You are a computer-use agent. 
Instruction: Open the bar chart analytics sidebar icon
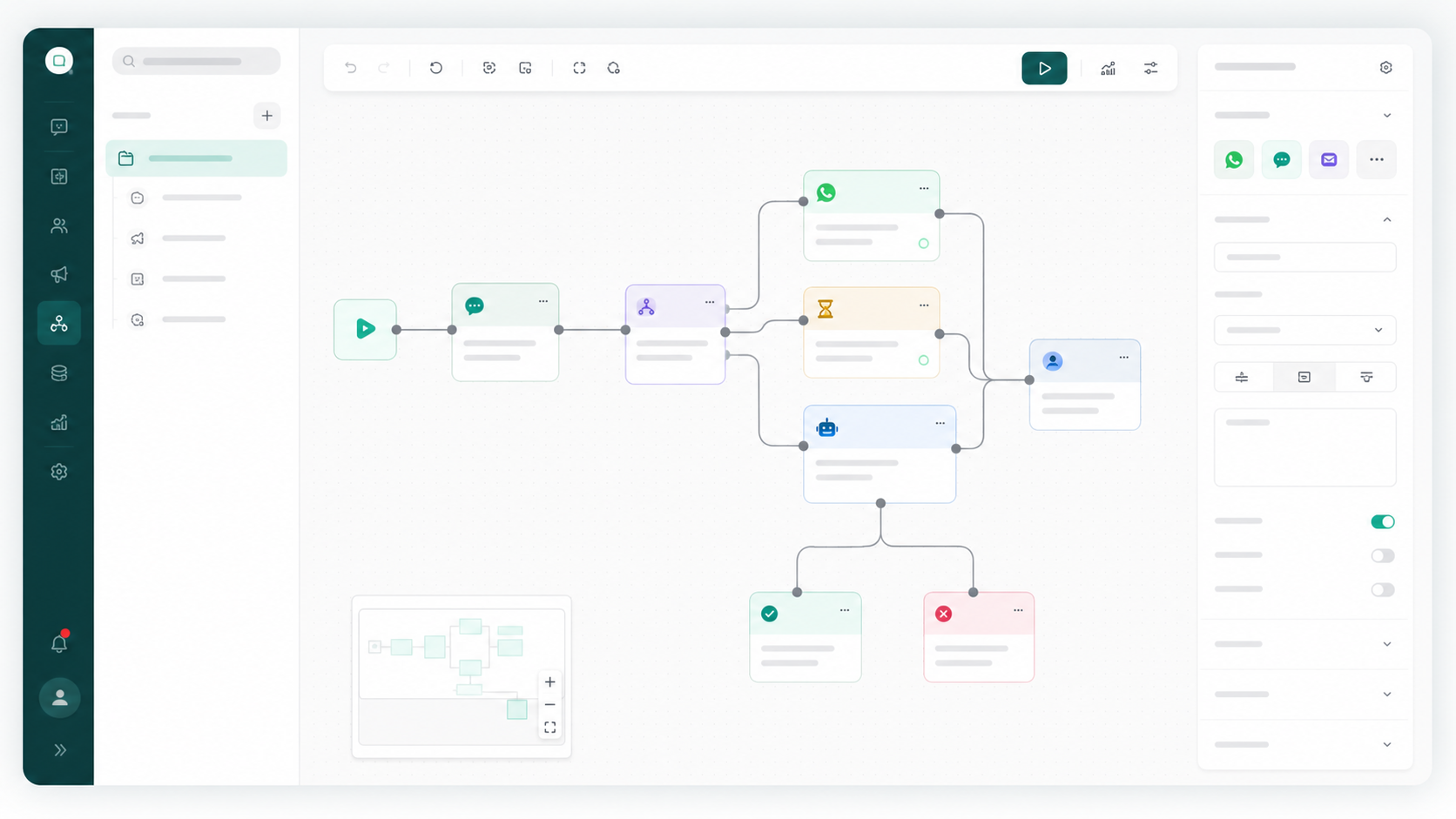point(59,423)
